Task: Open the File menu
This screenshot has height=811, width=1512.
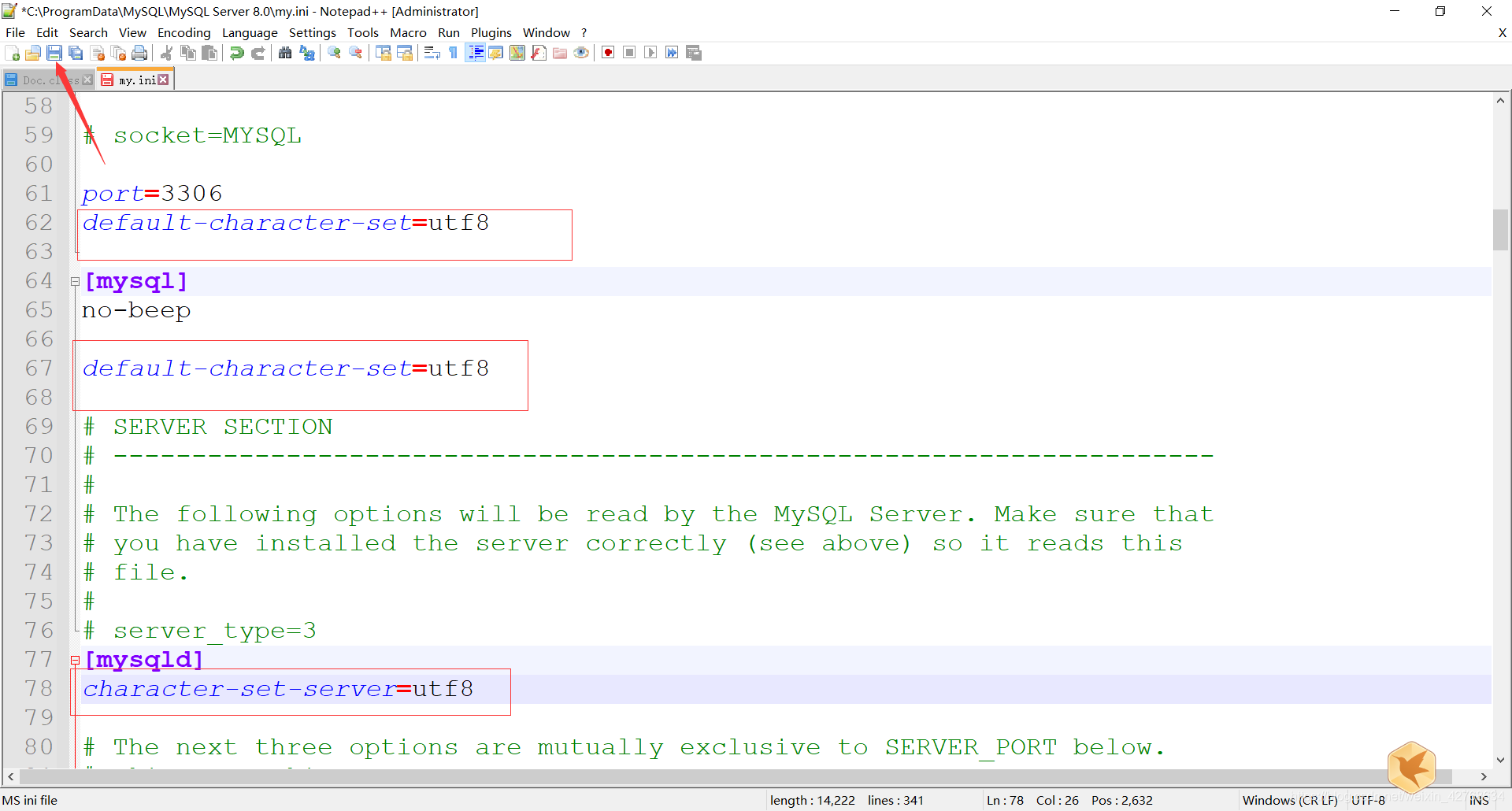Action: (x=15, y=32)
